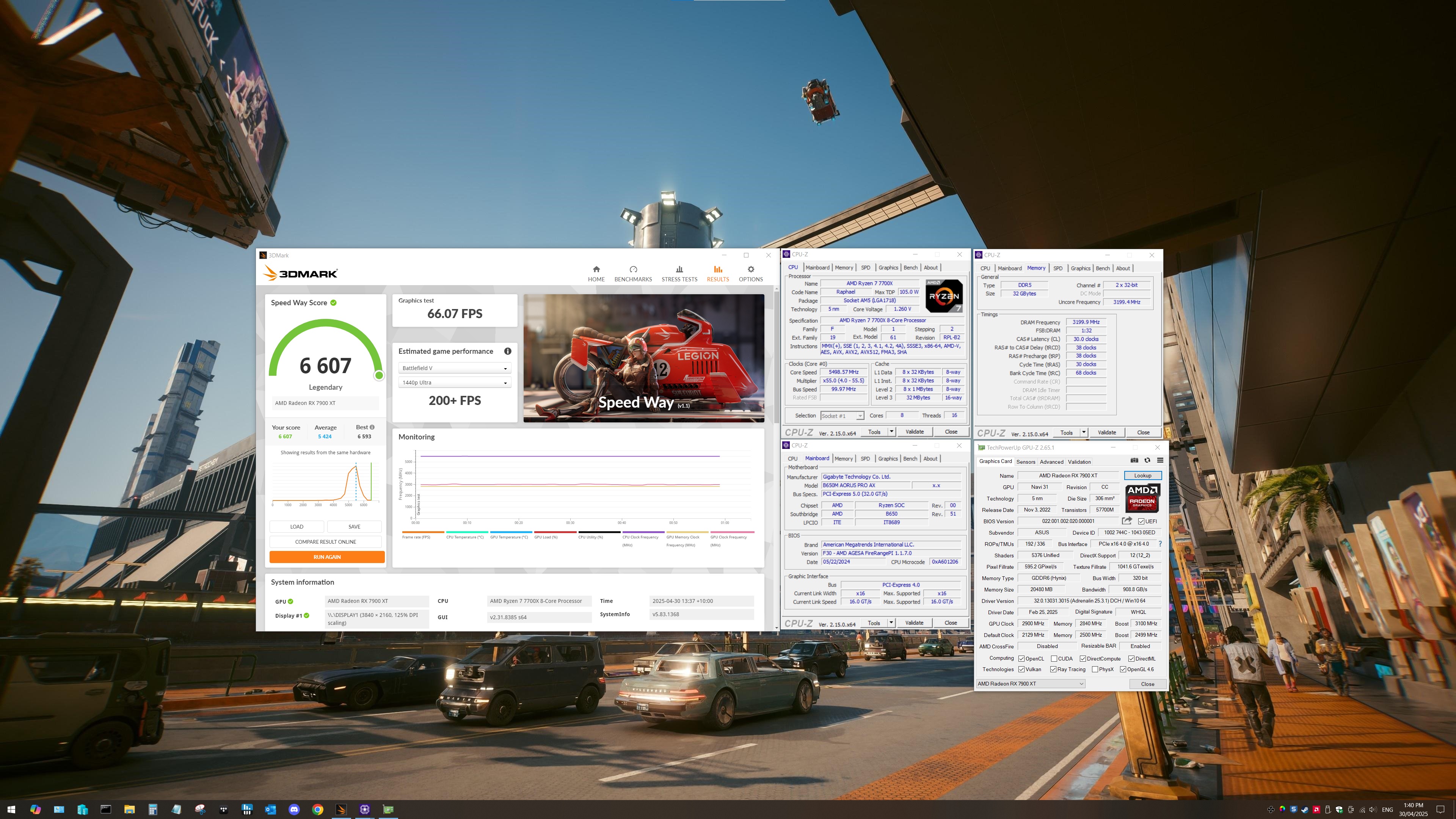Click the Ryzen 7 logo in CPU-Z
Screen dimensions: 1456x819
tap(943, 296)
